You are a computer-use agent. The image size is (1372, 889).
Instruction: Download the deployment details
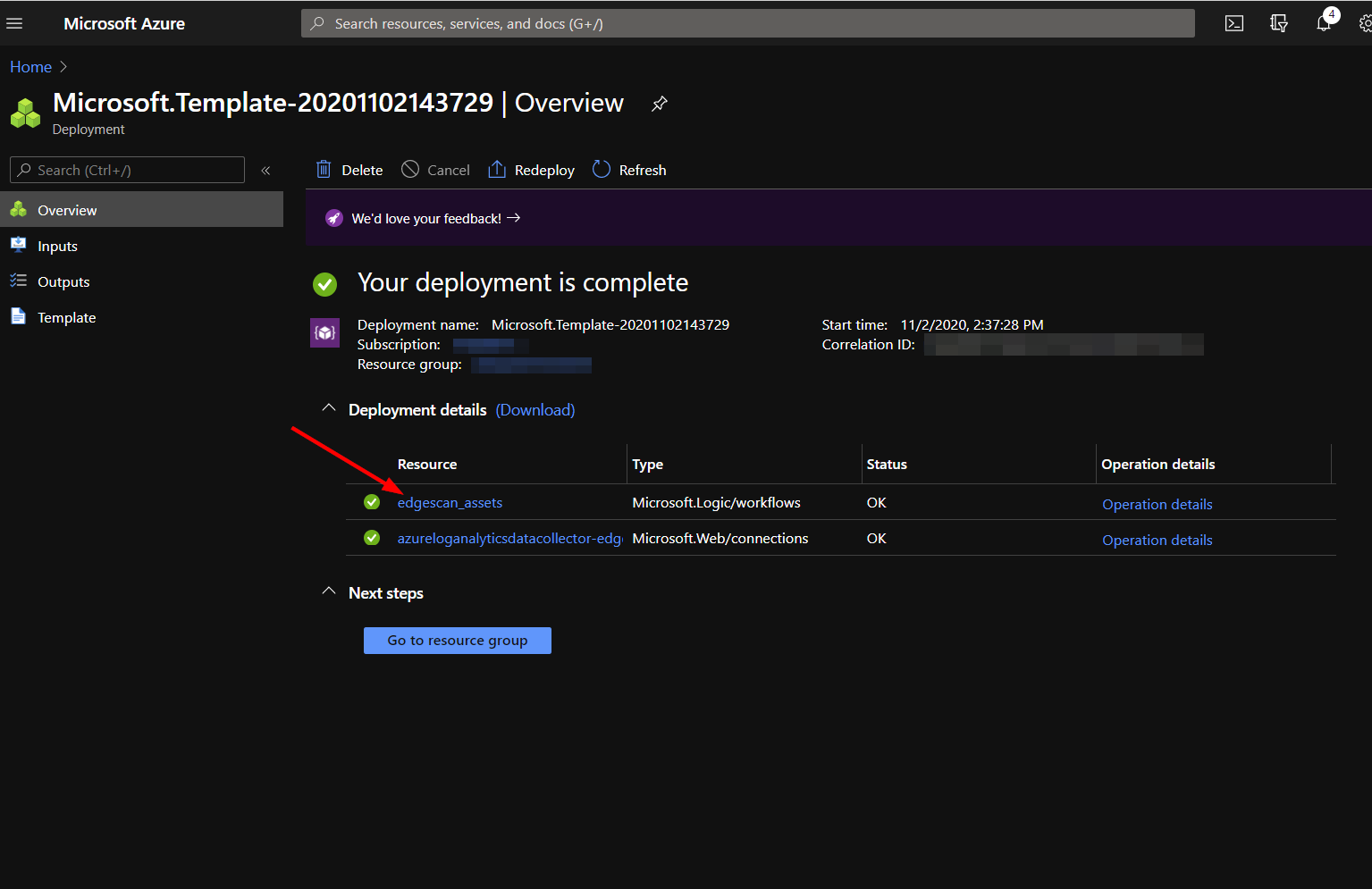pos(535,410)
